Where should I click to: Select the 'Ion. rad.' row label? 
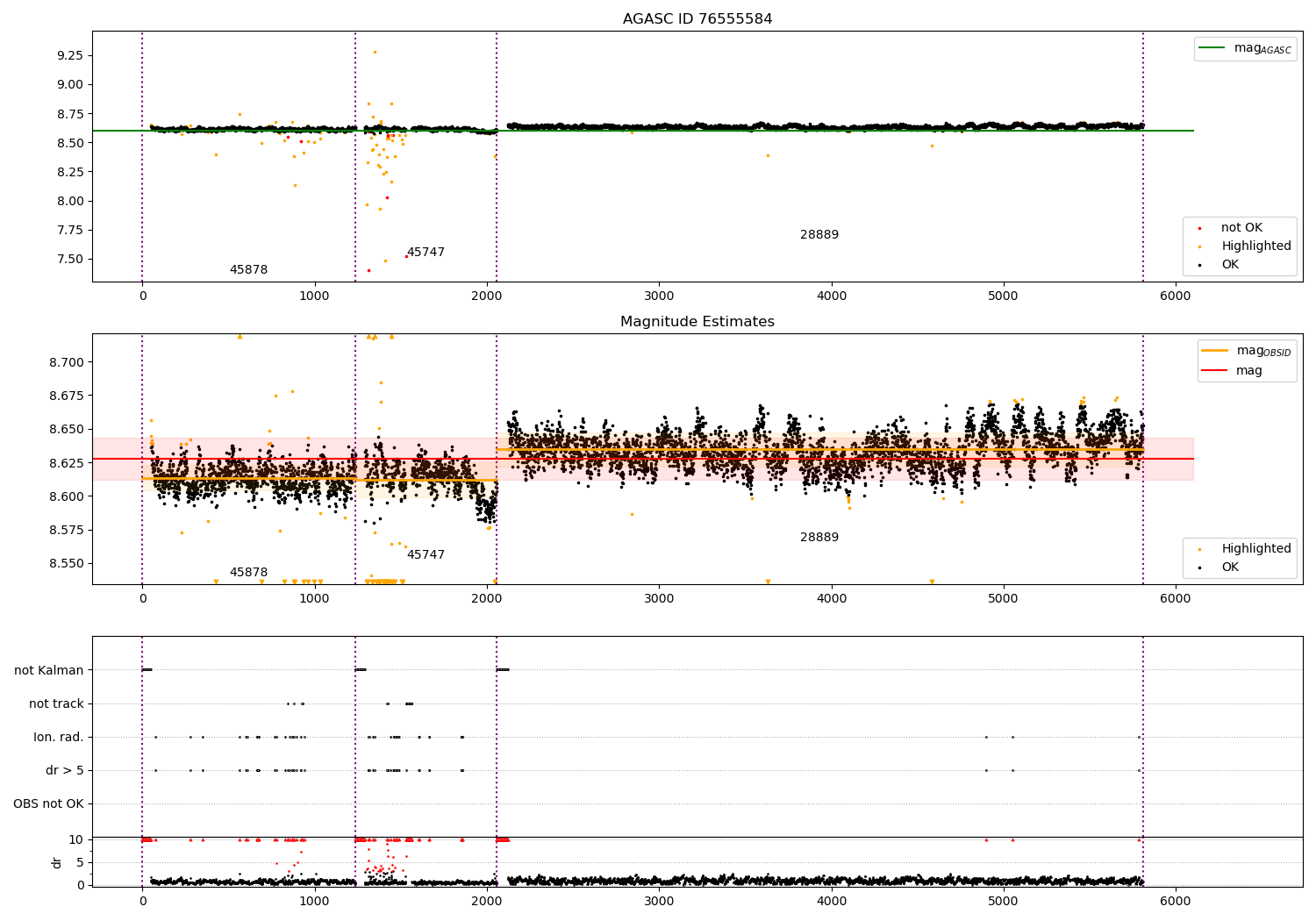point(59,738)
